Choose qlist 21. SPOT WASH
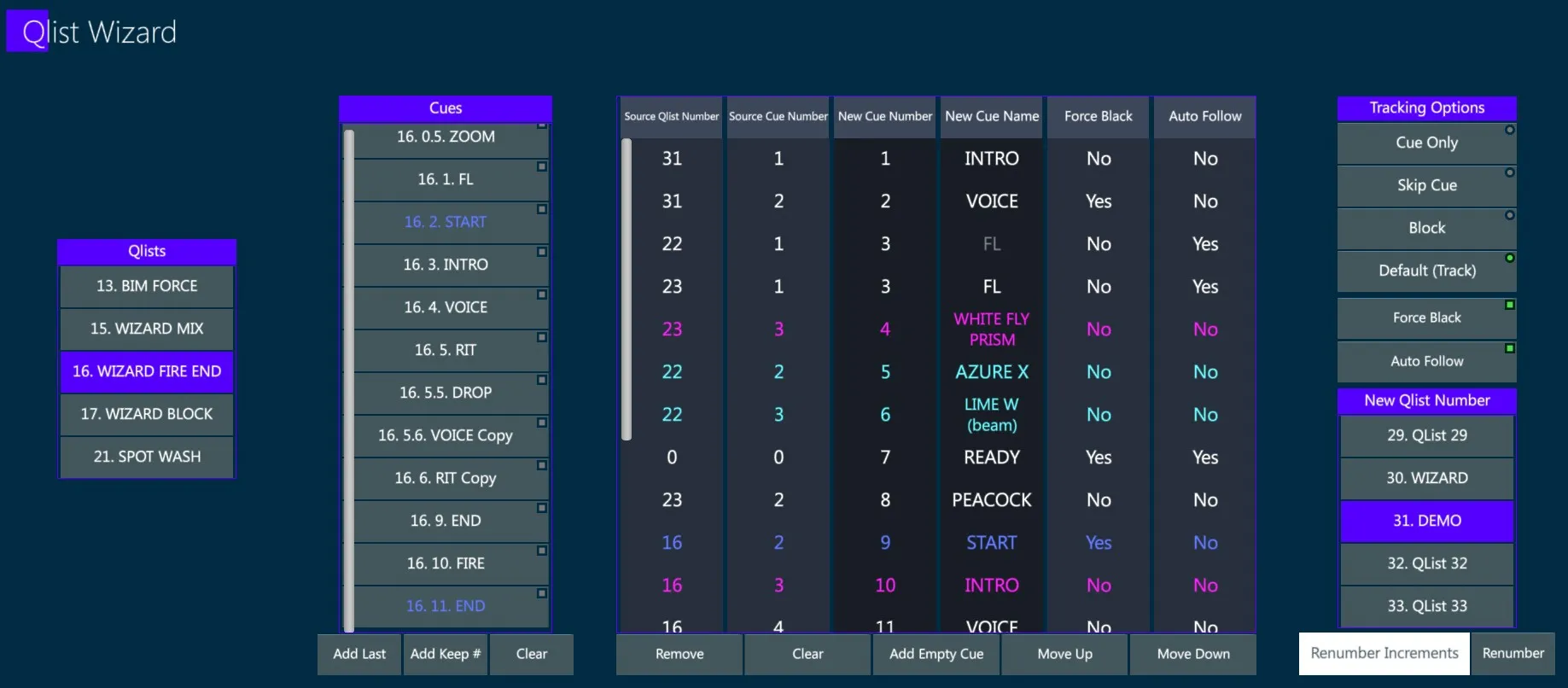1568x688 pixels. pyautogui.click(x=147, y=458)
